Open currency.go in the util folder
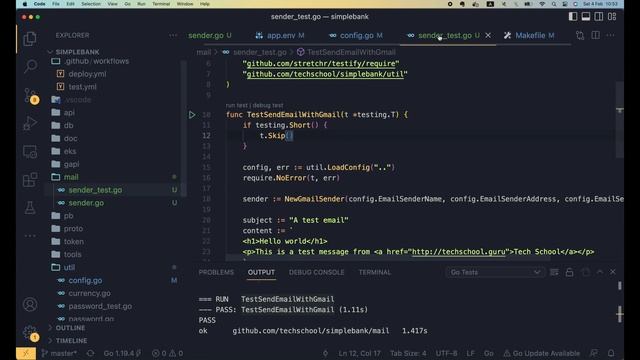 (x=89, y=293)
